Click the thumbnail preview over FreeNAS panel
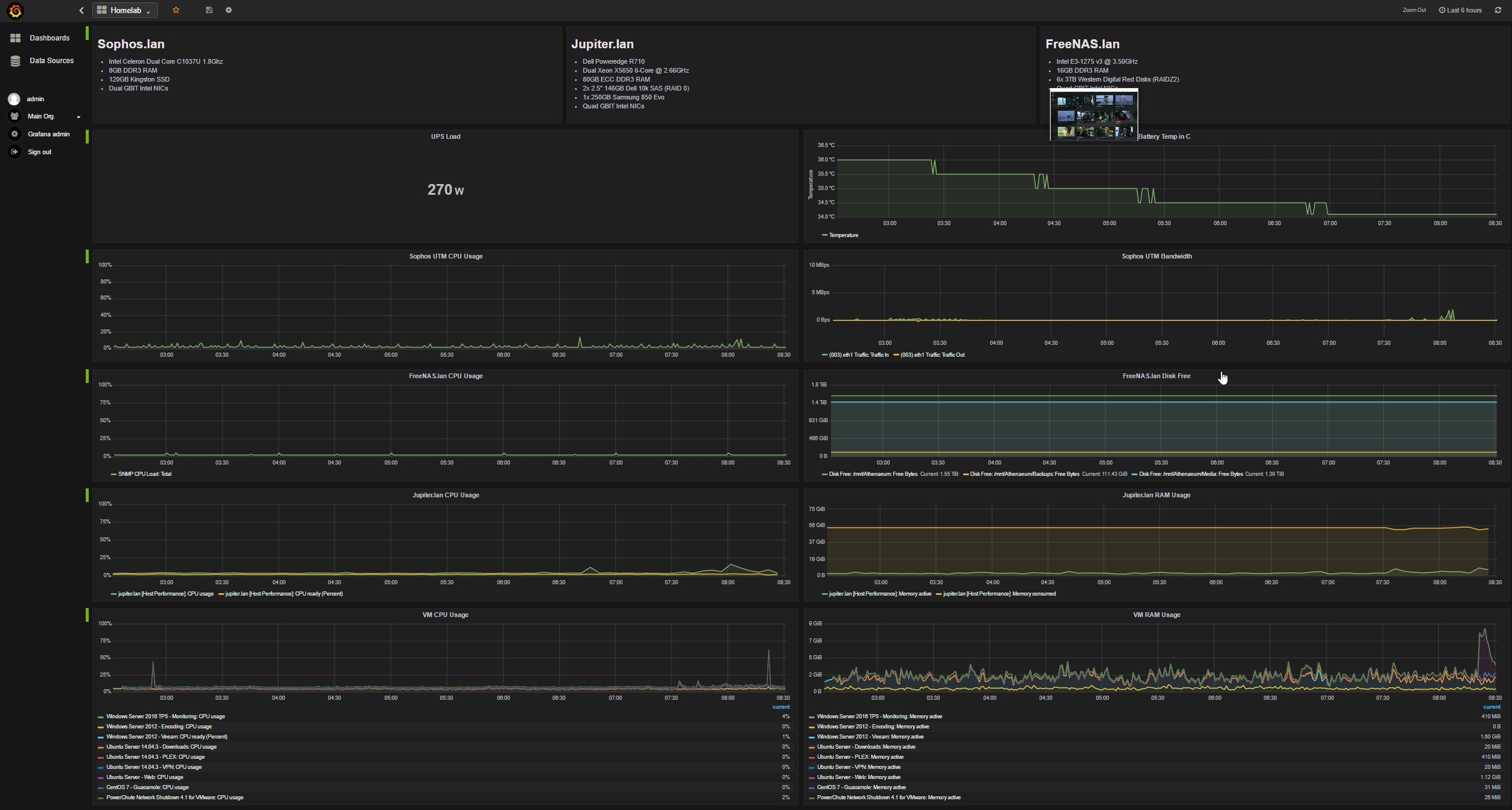The width and height of the screenshot is (1512, 810). pyautogui.click(x=1094, y=115)
